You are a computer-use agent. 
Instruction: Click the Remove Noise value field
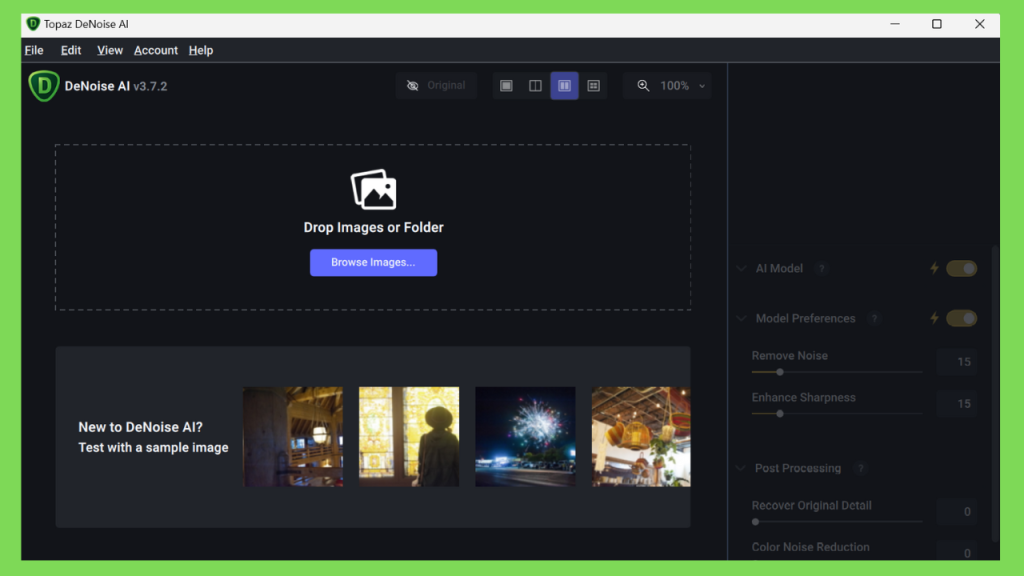pos(957,362)
